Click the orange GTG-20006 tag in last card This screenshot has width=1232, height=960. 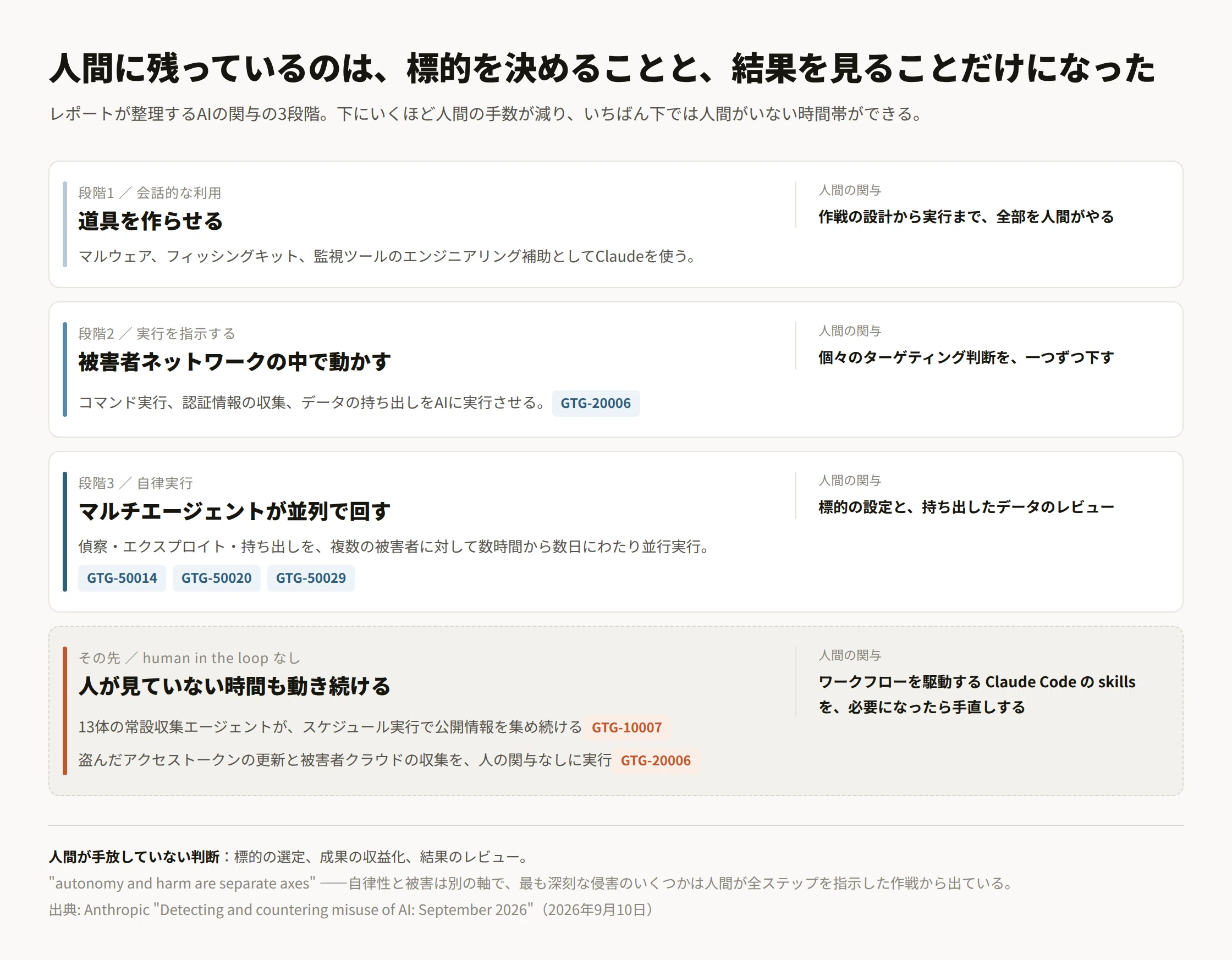pos(656,761)
